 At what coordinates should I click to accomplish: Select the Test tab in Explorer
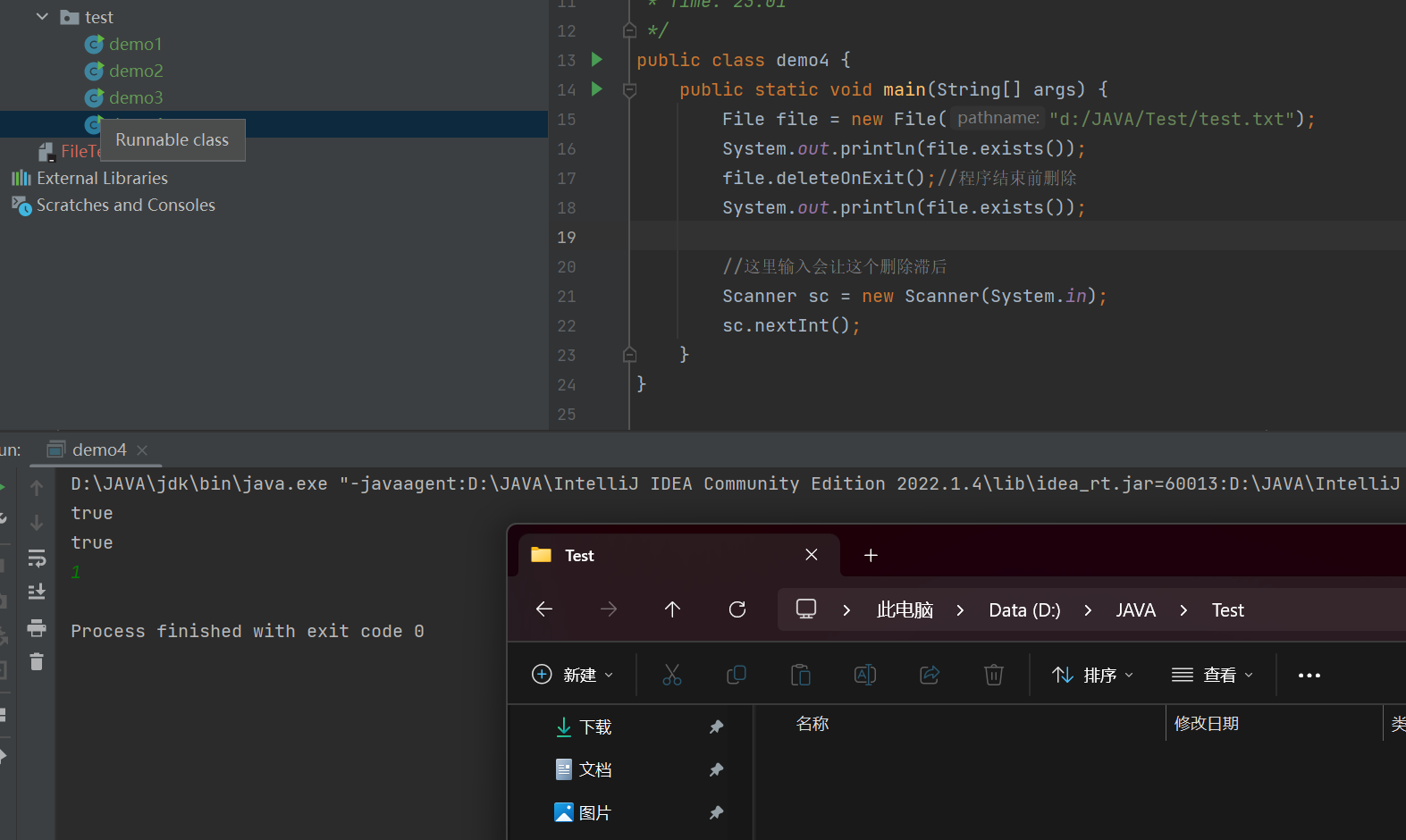pos(679,555)
